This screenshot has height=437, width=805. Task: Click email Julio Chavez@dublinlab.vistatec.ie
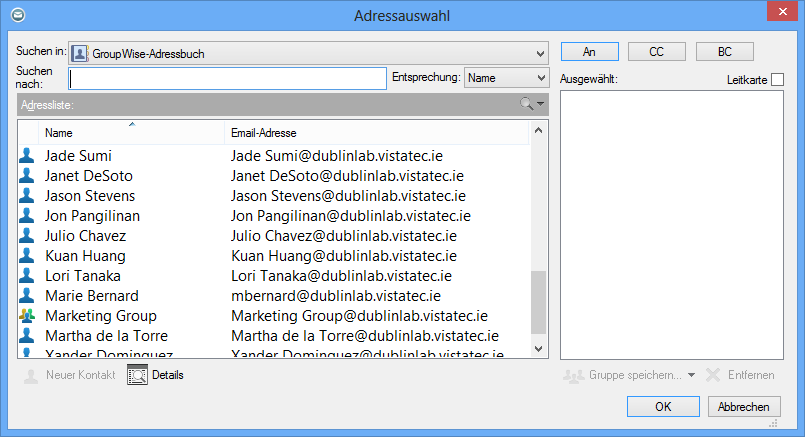(344, 236)
